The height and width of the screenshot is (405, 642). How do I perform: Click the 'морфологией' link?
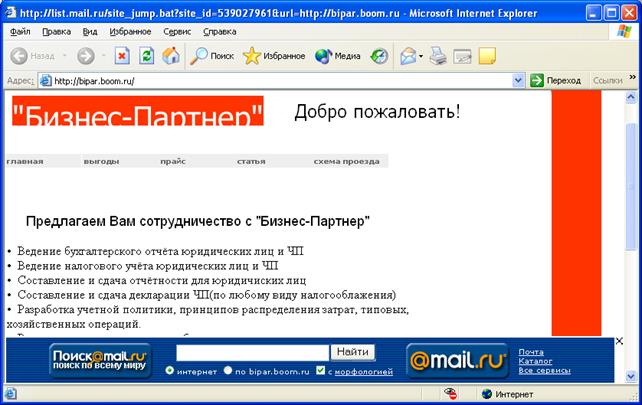[364, 372]
